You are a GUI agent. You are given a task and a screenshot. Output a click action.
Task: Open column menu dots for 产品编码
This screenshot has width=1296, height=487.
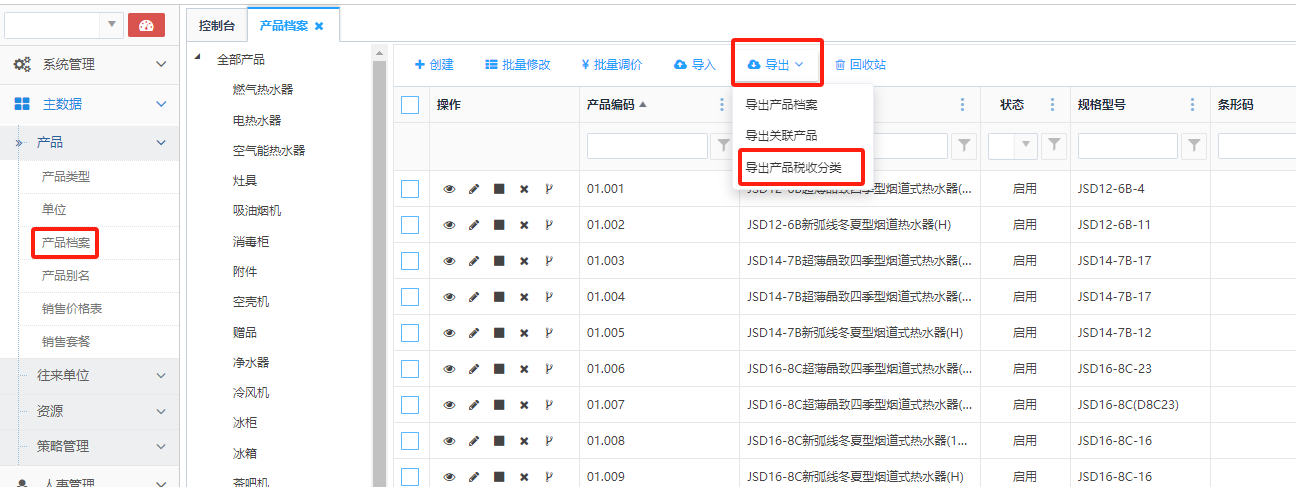pos(722,105)
